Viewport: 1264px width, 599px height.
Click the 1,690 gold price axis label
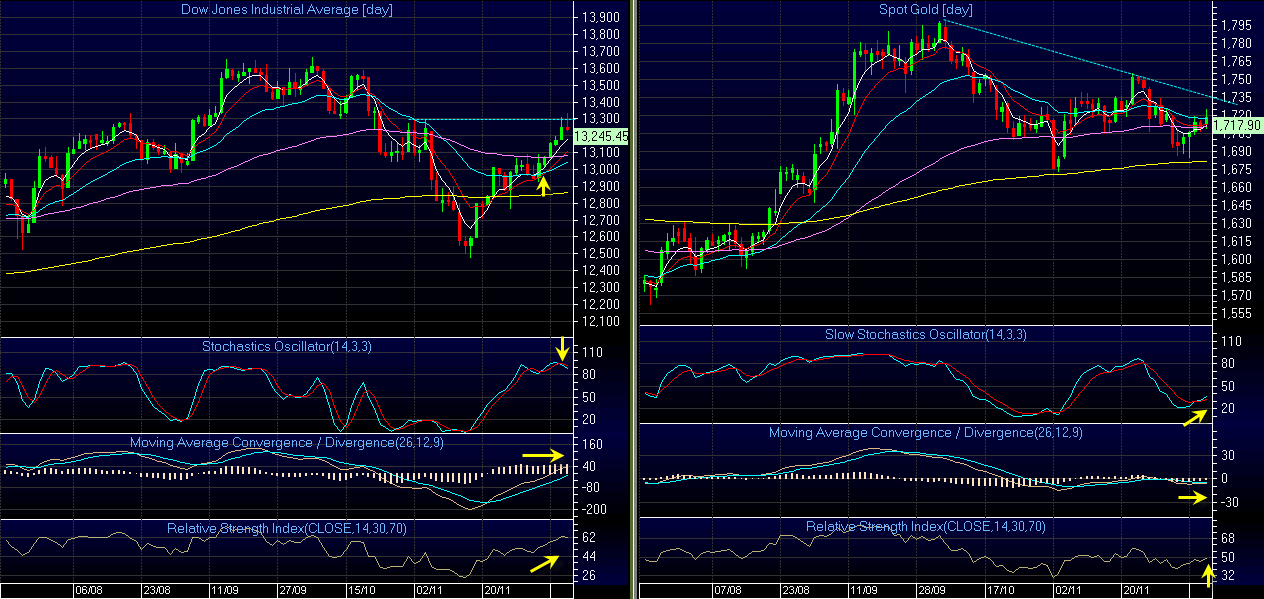[1236, 151]
